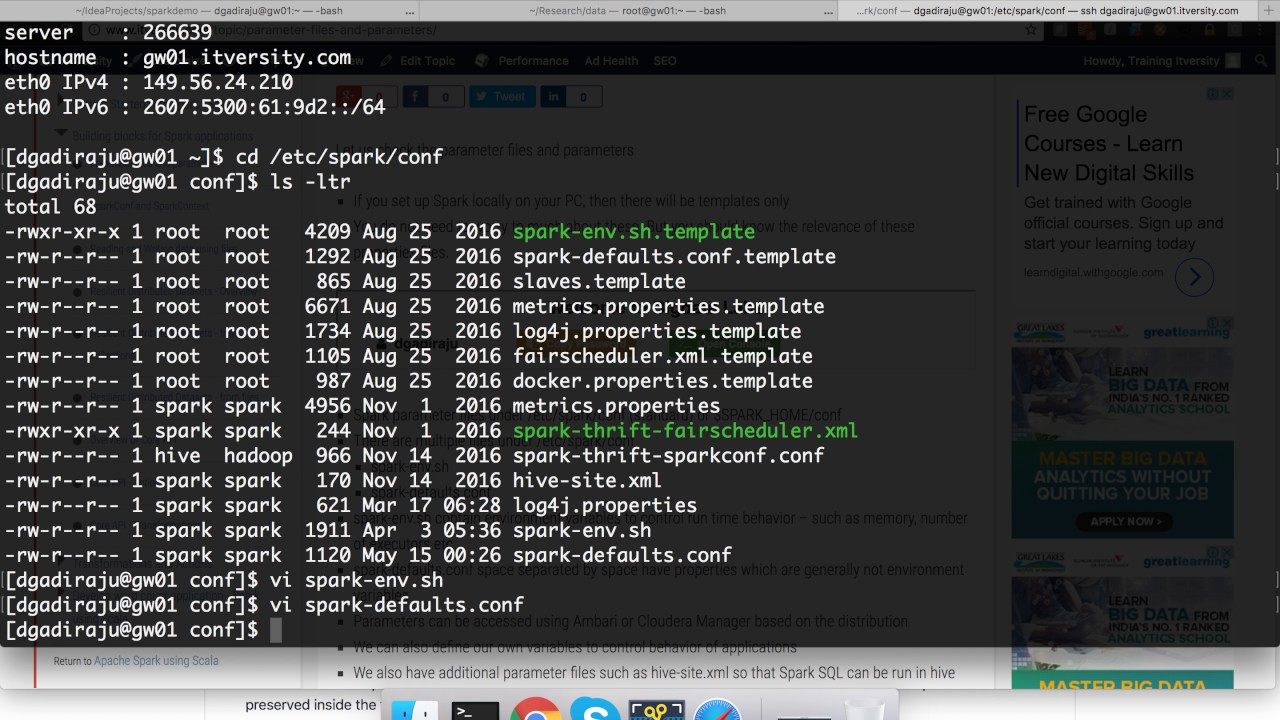The height and width of the screenshot is (720, 1280).
Task: Click spark-thrift-fairscheduler.xml file name
Action: coord(685,431)
